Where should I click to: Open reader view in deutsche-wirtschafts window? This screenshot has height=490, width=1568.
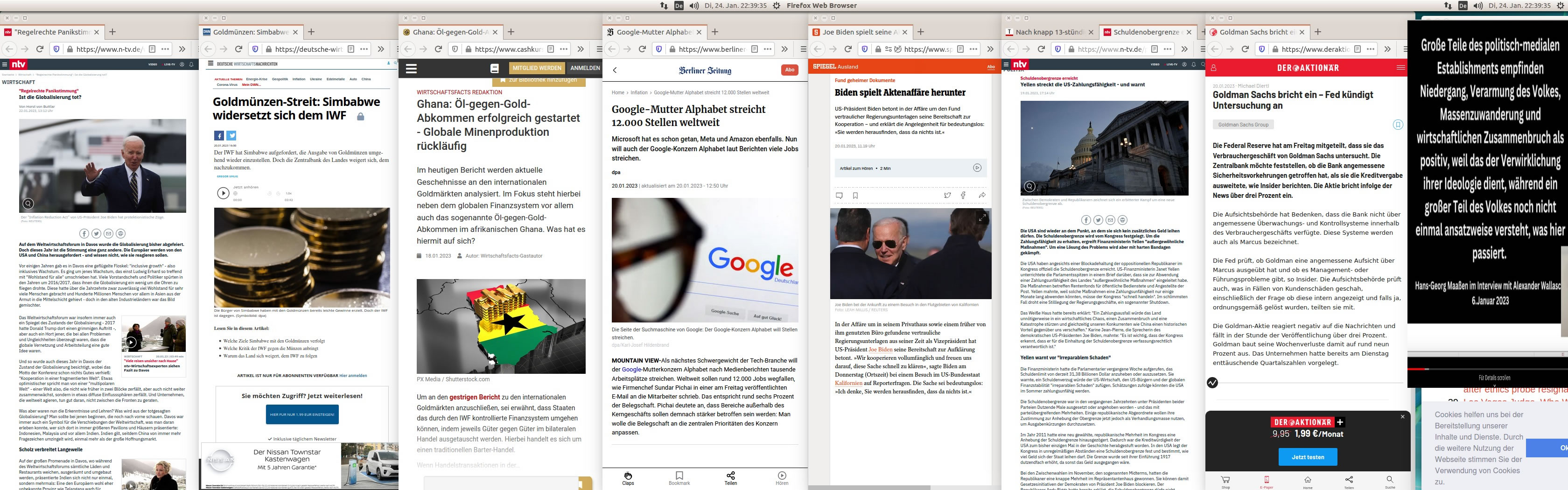tap(351, 49)
